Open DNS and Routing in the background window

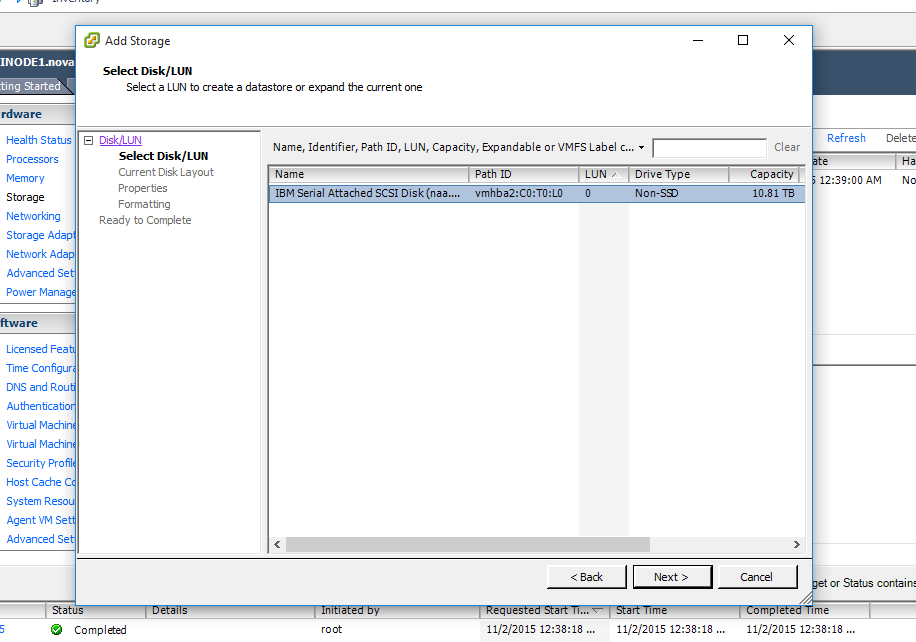click(x=40, y=387)
